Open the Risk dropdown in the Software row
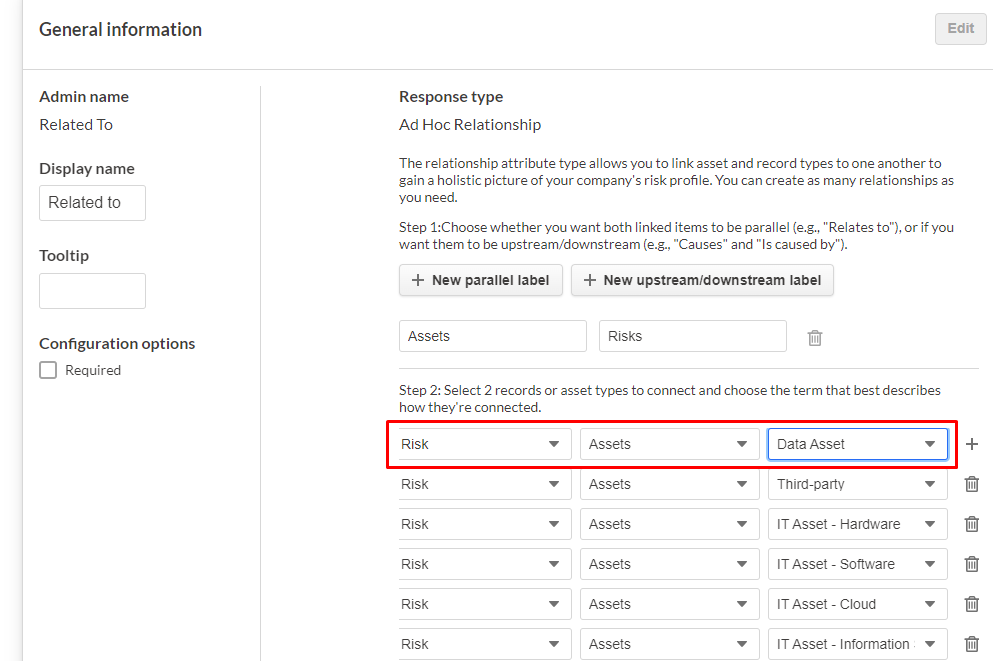The width and height of the screenshot is (993, 661). tap(484, 563)
